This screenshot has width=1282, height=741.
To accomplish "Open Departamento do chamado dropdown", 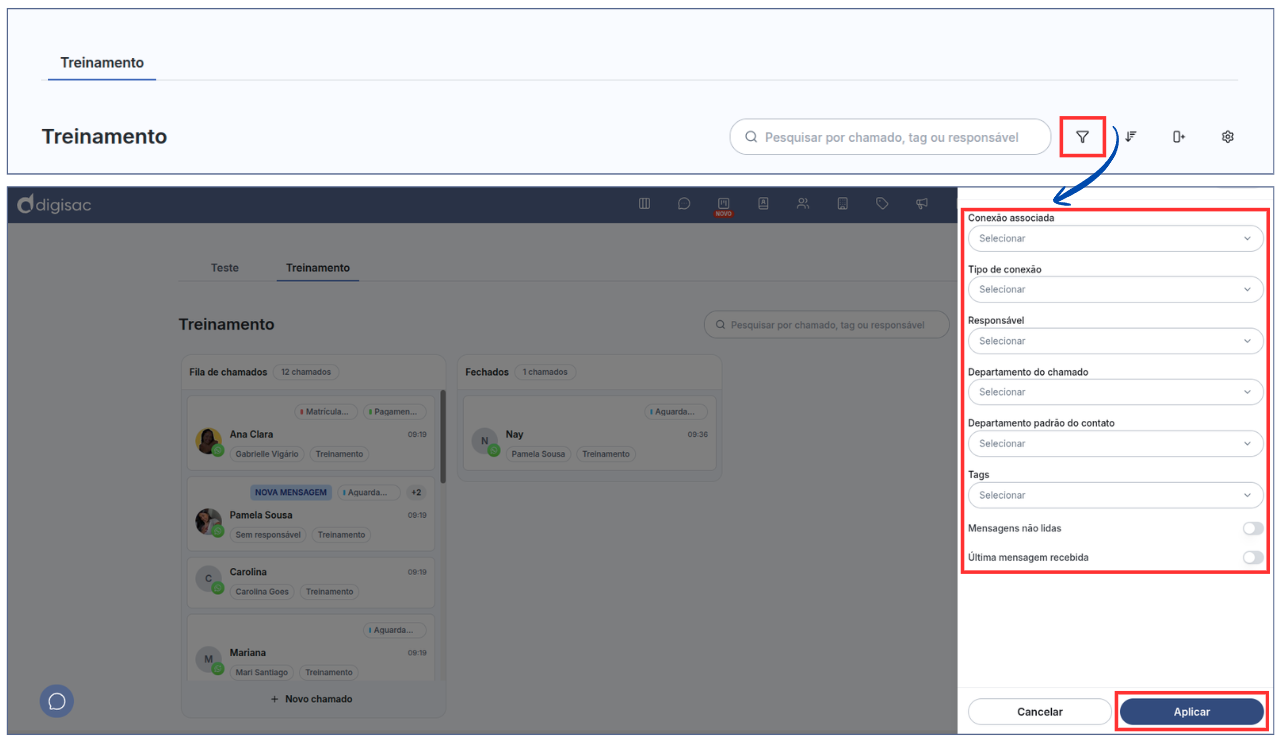I will (x=1115, y=392).
